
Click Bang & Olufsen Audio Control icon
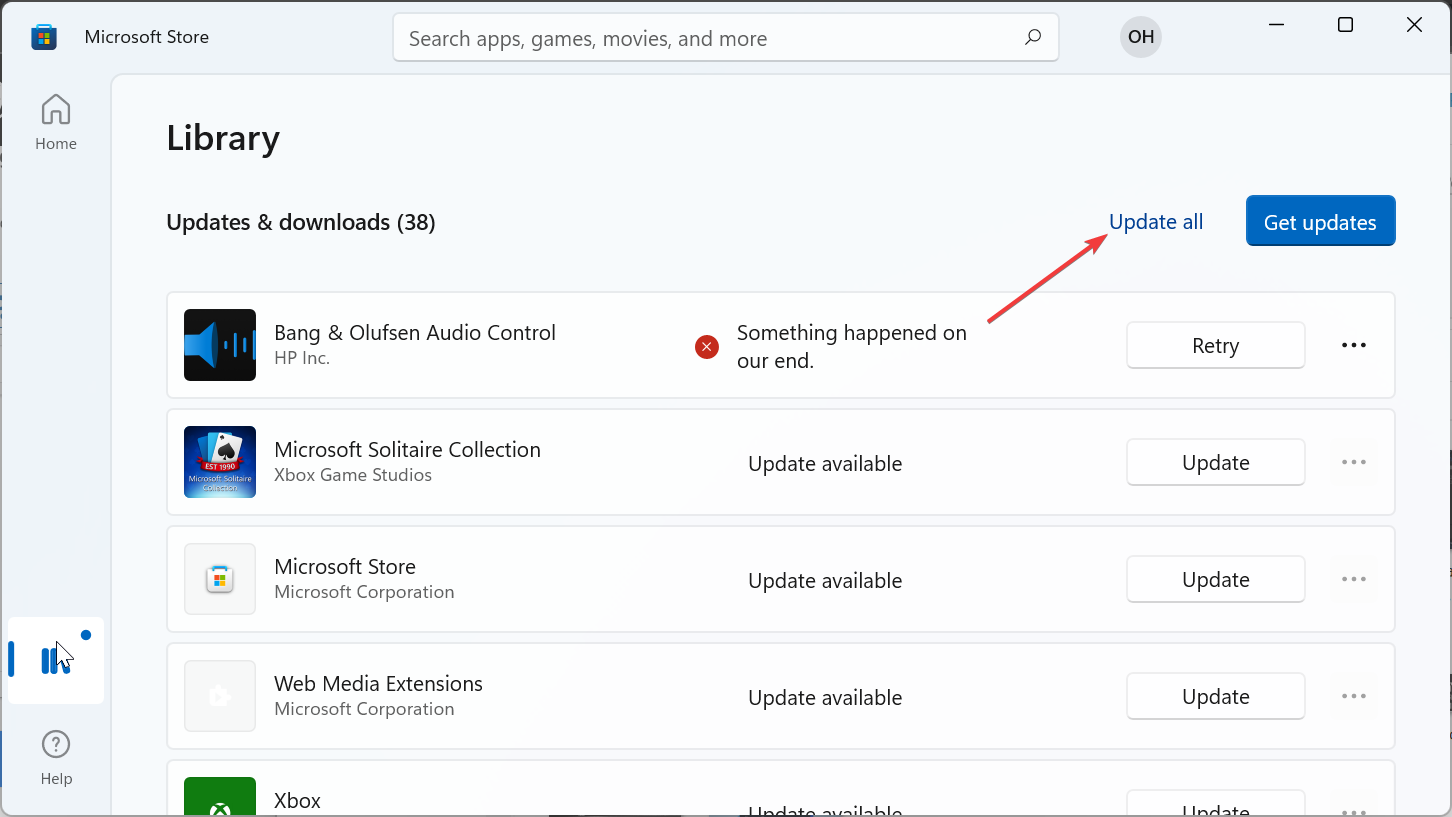click(220, 345)
